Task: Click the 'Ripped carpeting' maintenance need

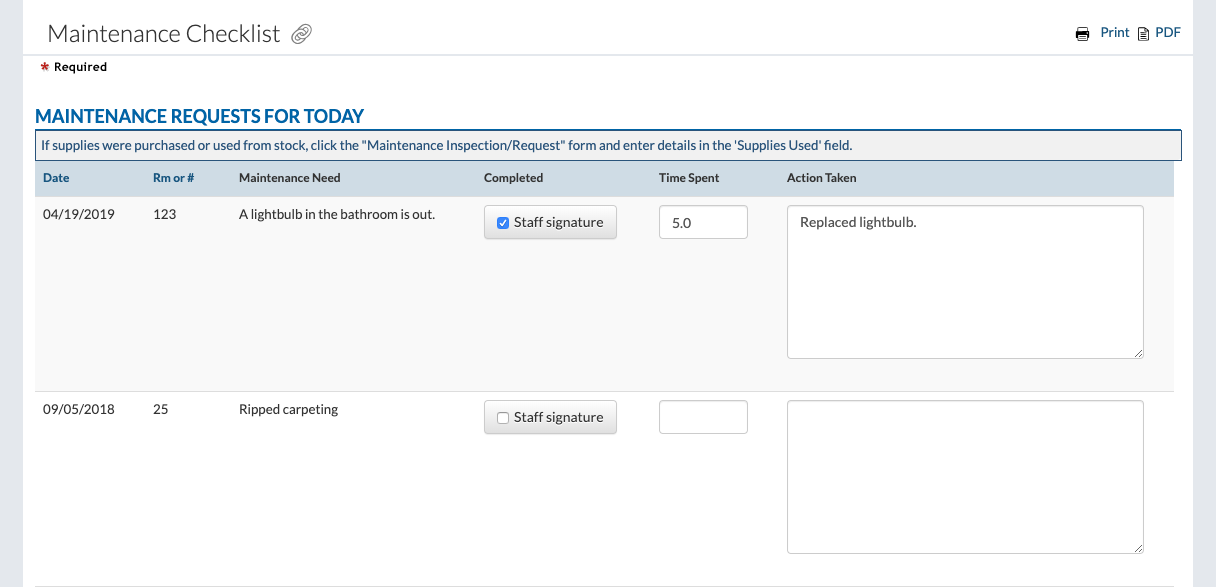Action: coord(289,409)
